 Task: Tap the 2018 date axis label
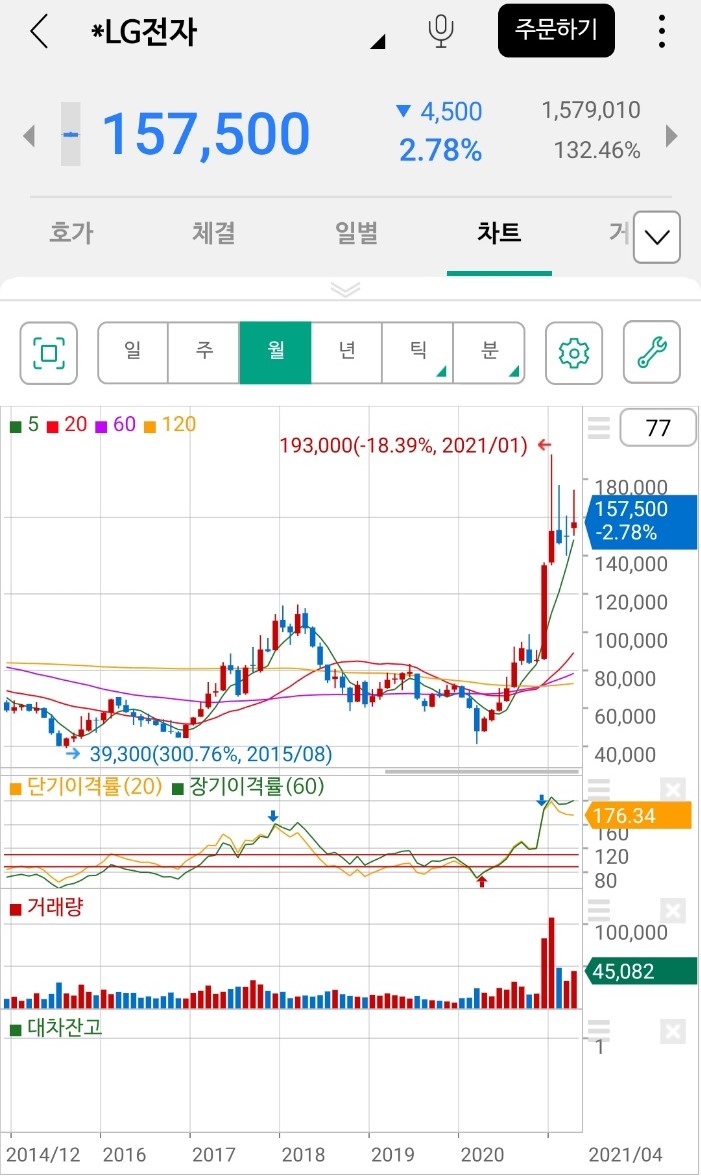pyautogui.click(x=303, y=1154)
